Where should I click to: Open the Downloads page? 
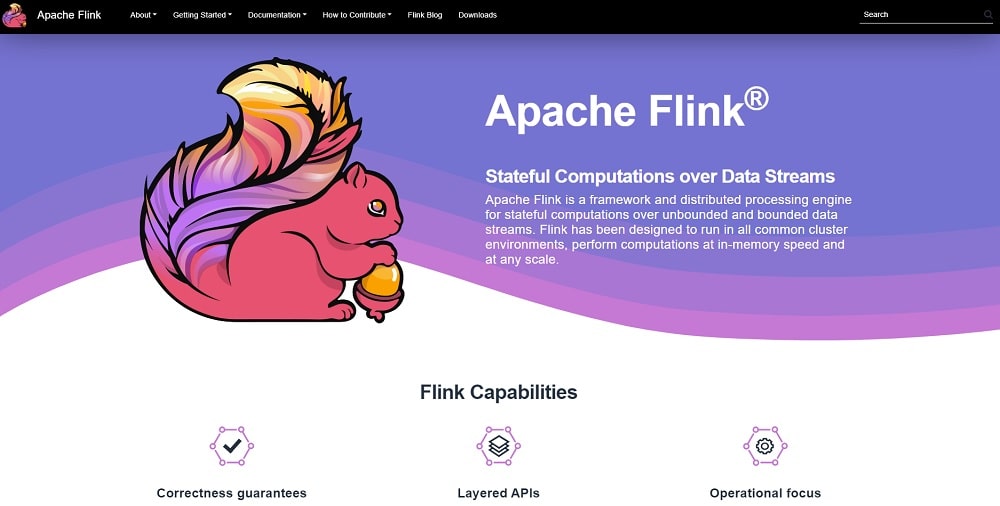477,15
